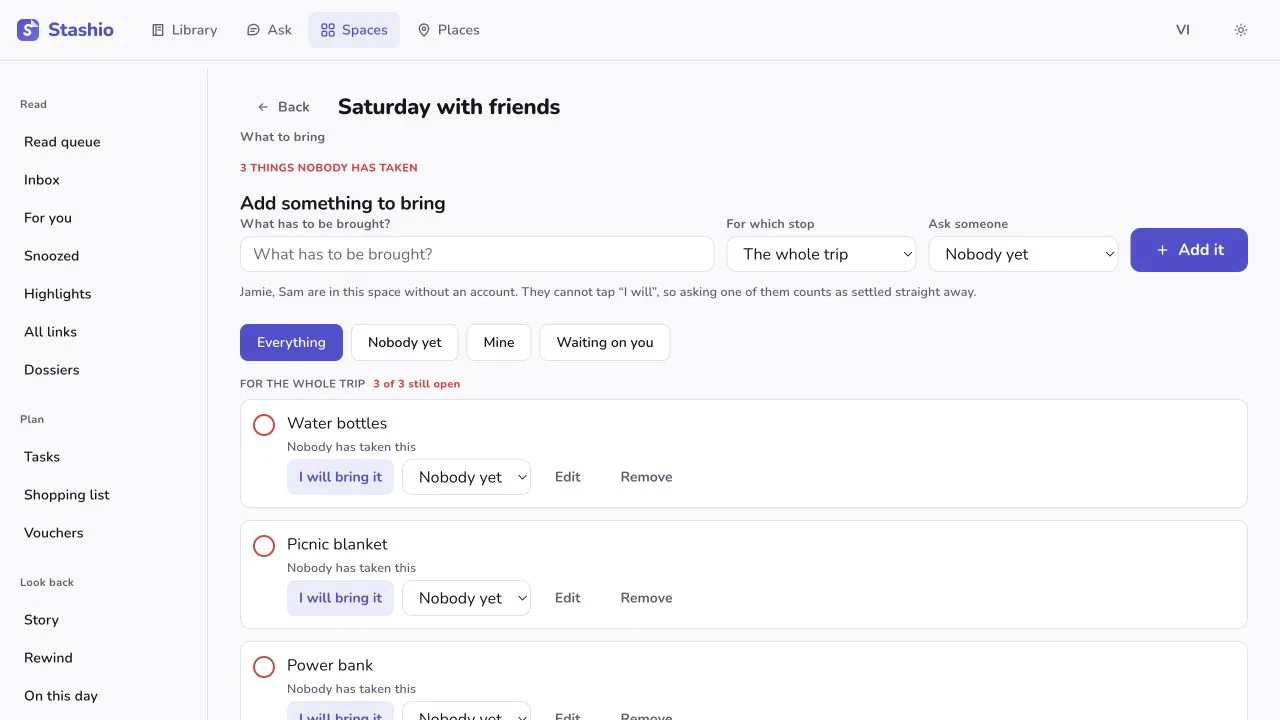The height and width of the screenshot is (720, 1280).
Task: Choose 'I will bring it' for Water bottles
Action: pyautogui.click(x=340, y=477)
